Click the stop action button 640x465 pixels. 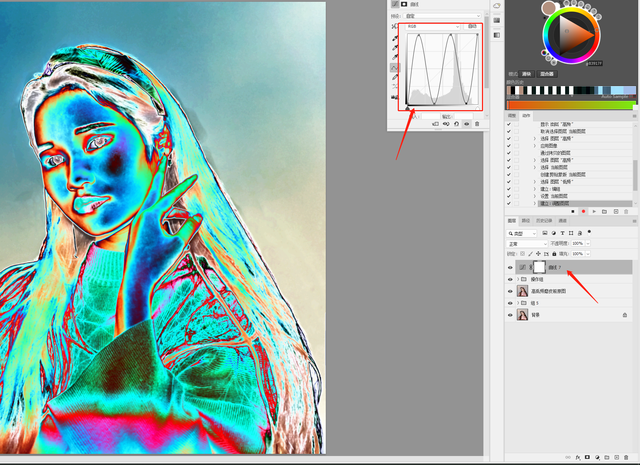click(x=573, y=212)
